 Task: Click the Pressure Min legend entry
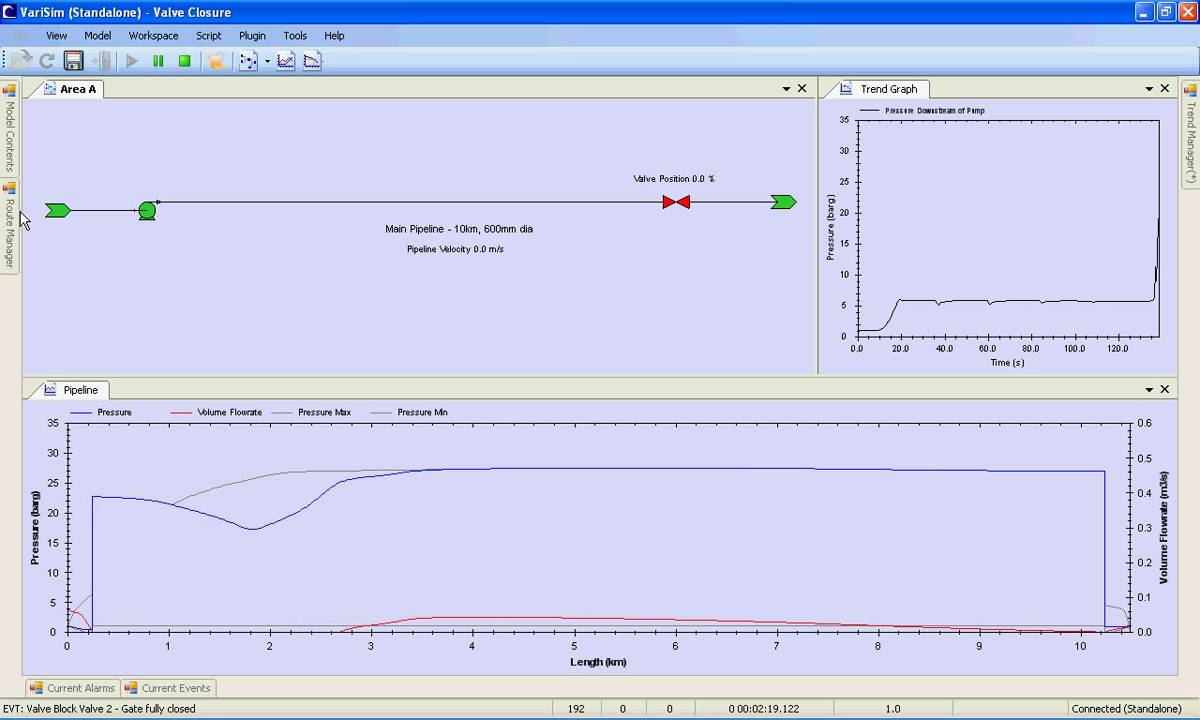coord(409,412)
